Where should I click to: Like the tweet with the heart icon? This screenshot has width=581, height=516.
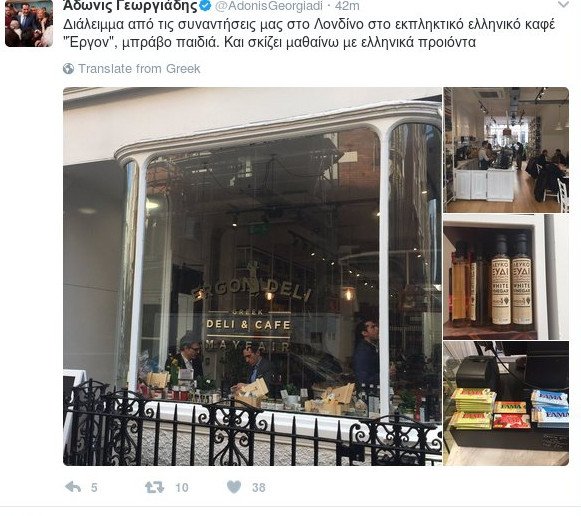234,487
